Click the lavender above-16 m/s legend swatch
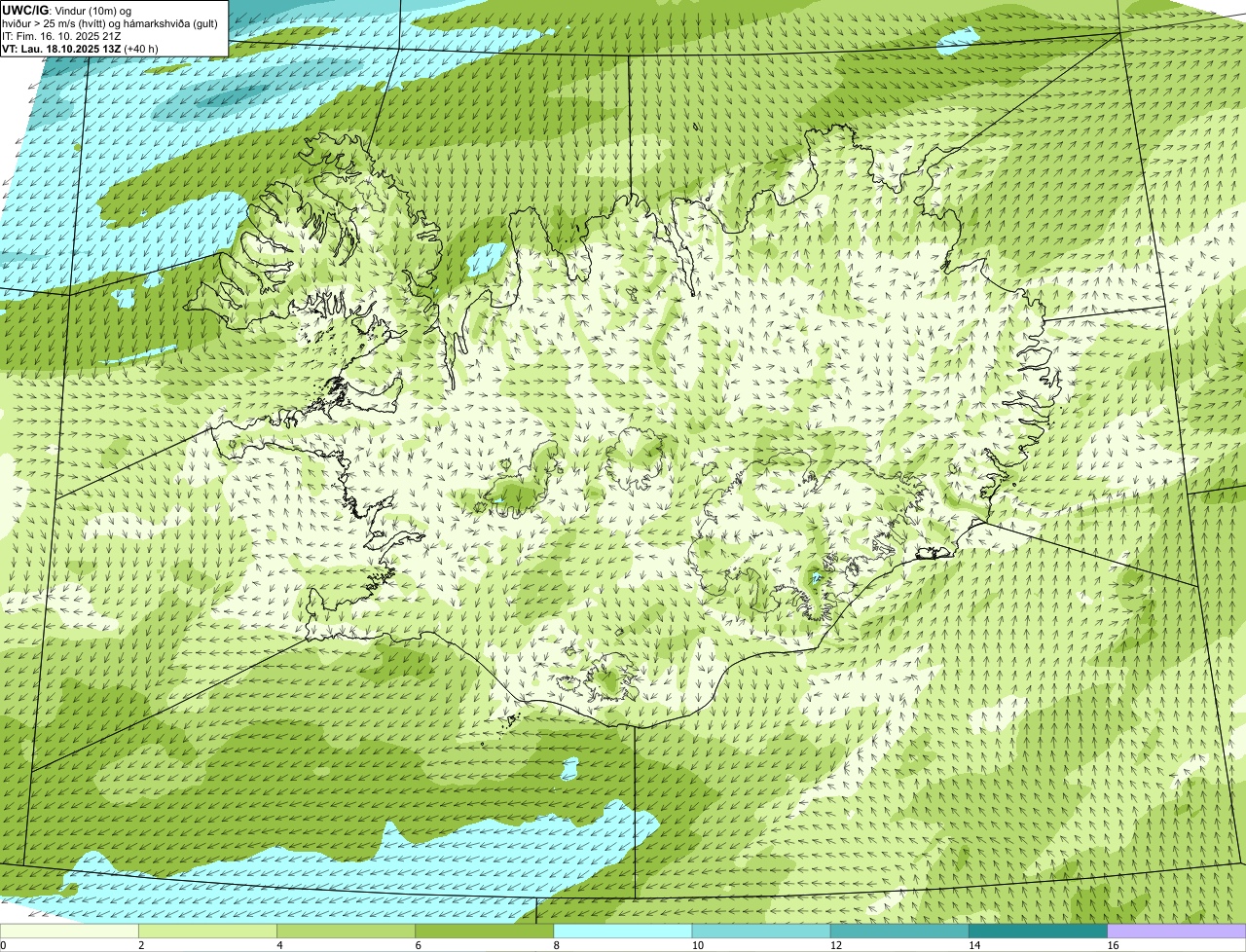 (1176, 931)
